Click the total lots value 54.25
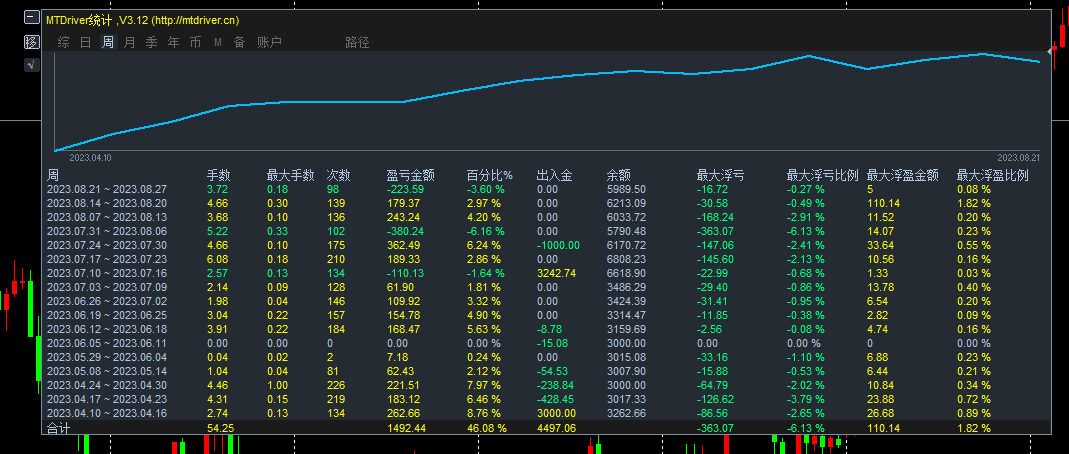The height and width of the screenshot is (454, 1069). pos(221,427)
